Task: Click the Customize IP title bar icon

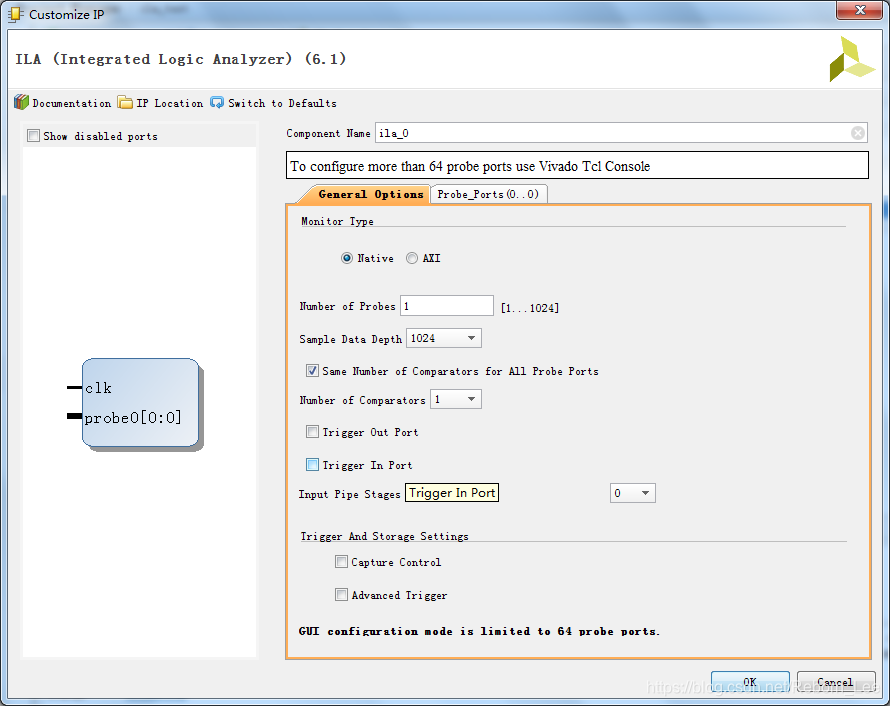Action: (x=16, y=14)
